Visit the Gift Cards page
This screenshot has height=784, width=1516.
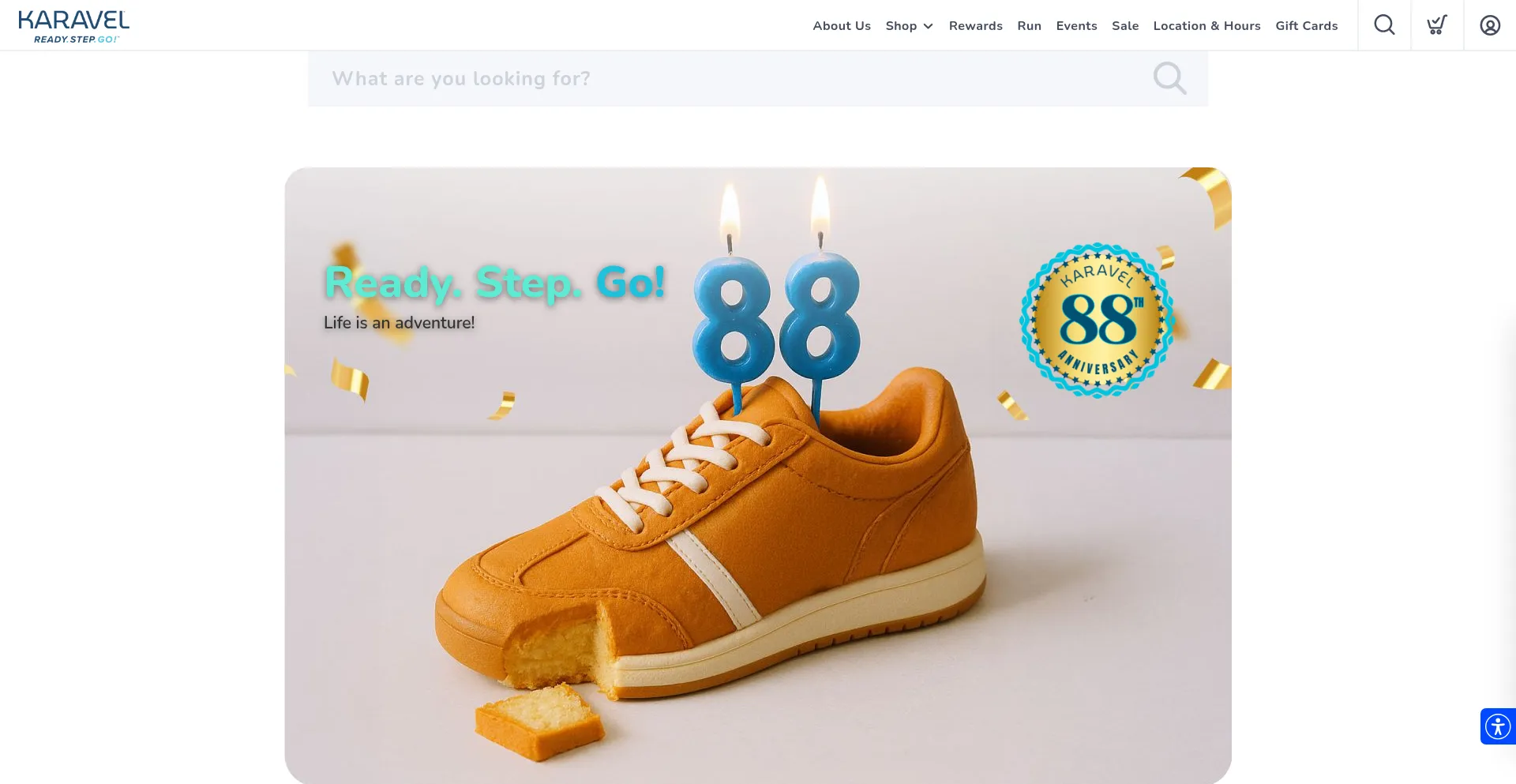pos(1307,26)
